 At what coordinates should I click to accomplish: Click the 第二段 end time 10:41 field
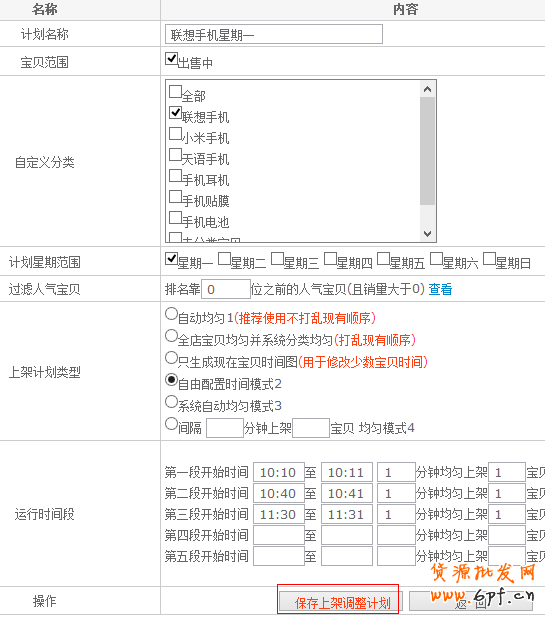[347, 493]
